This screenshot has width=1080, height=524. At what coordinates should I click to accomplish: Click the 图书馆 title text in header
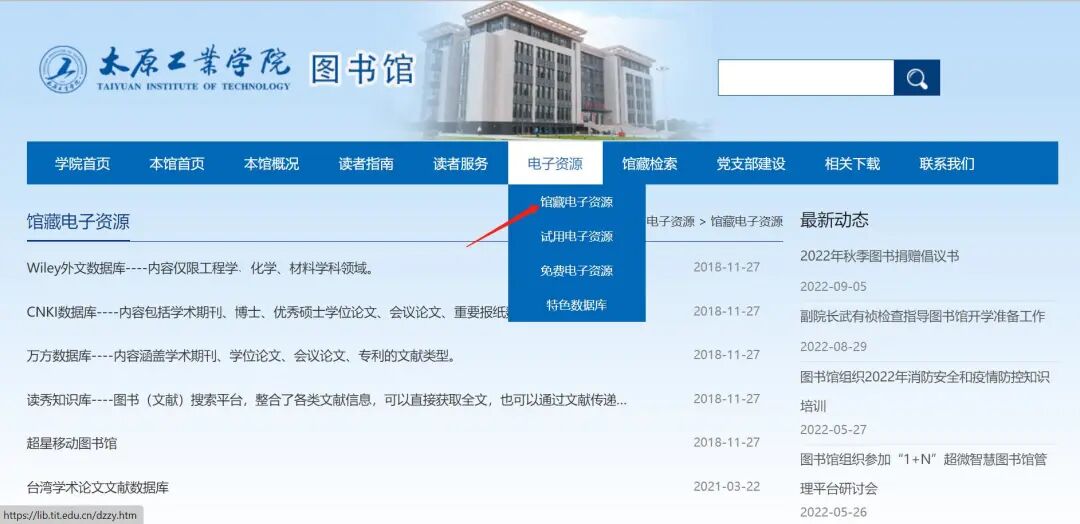(362, 70)
